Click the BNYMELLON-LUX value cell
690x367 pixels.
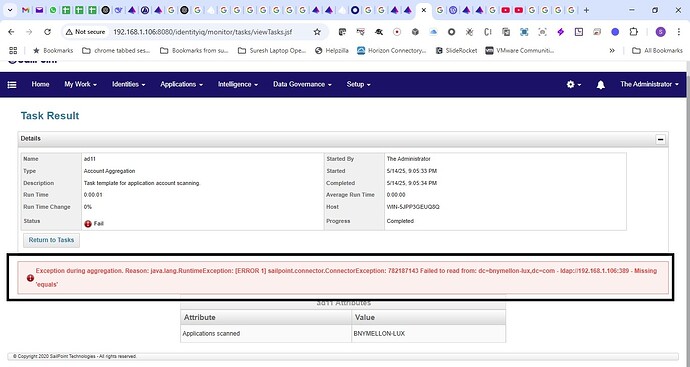tap(429, 334)
